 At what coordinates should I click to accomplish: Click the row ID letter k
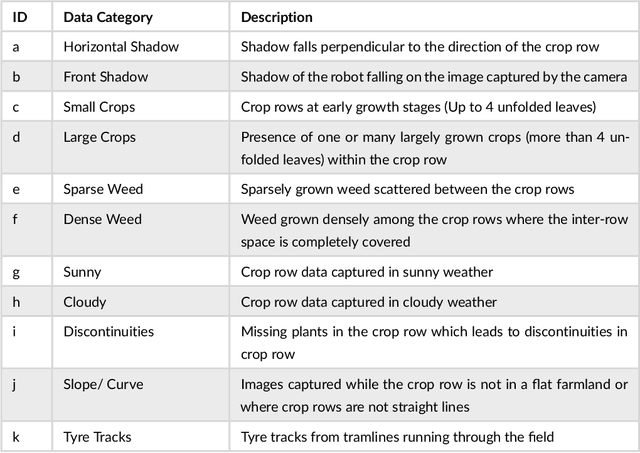16,437
